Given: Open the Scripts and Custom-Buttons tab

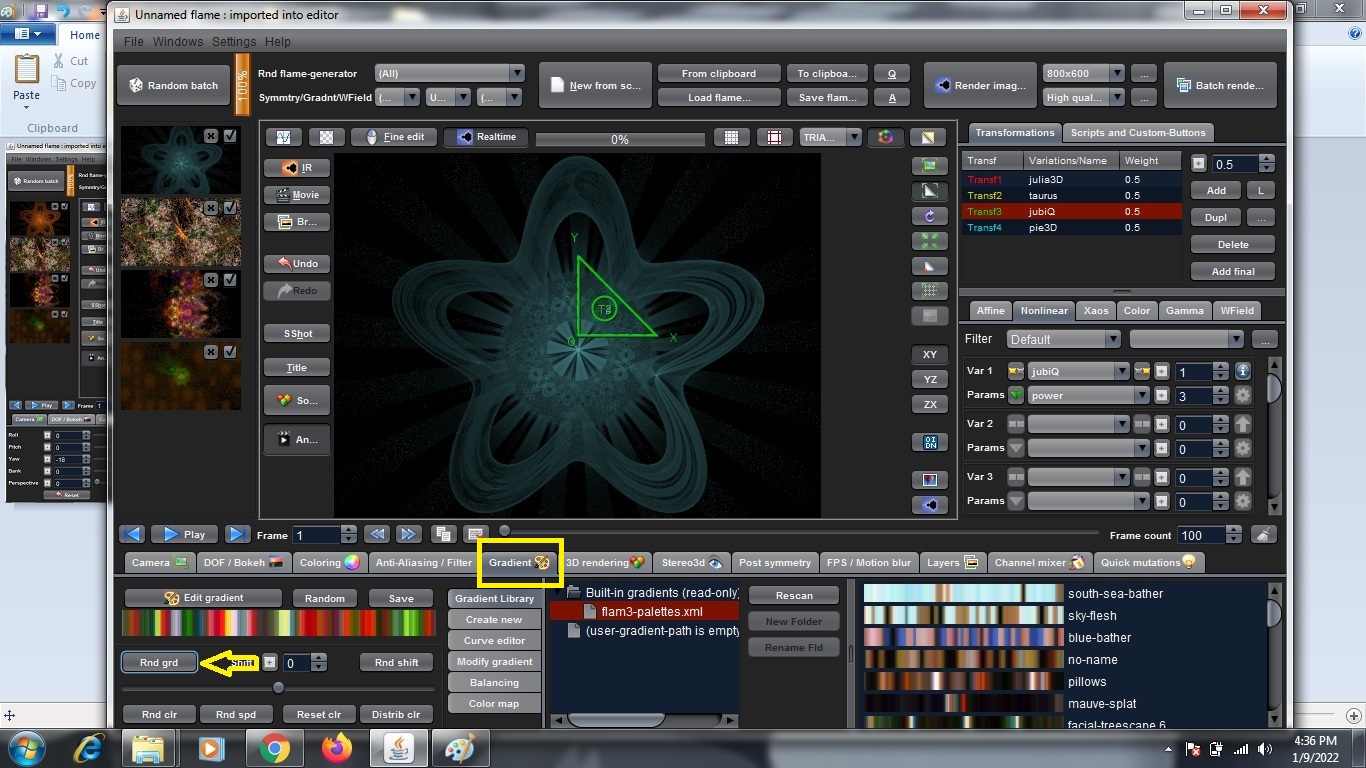Looking at the screenshot, I should click(1137, 132).
